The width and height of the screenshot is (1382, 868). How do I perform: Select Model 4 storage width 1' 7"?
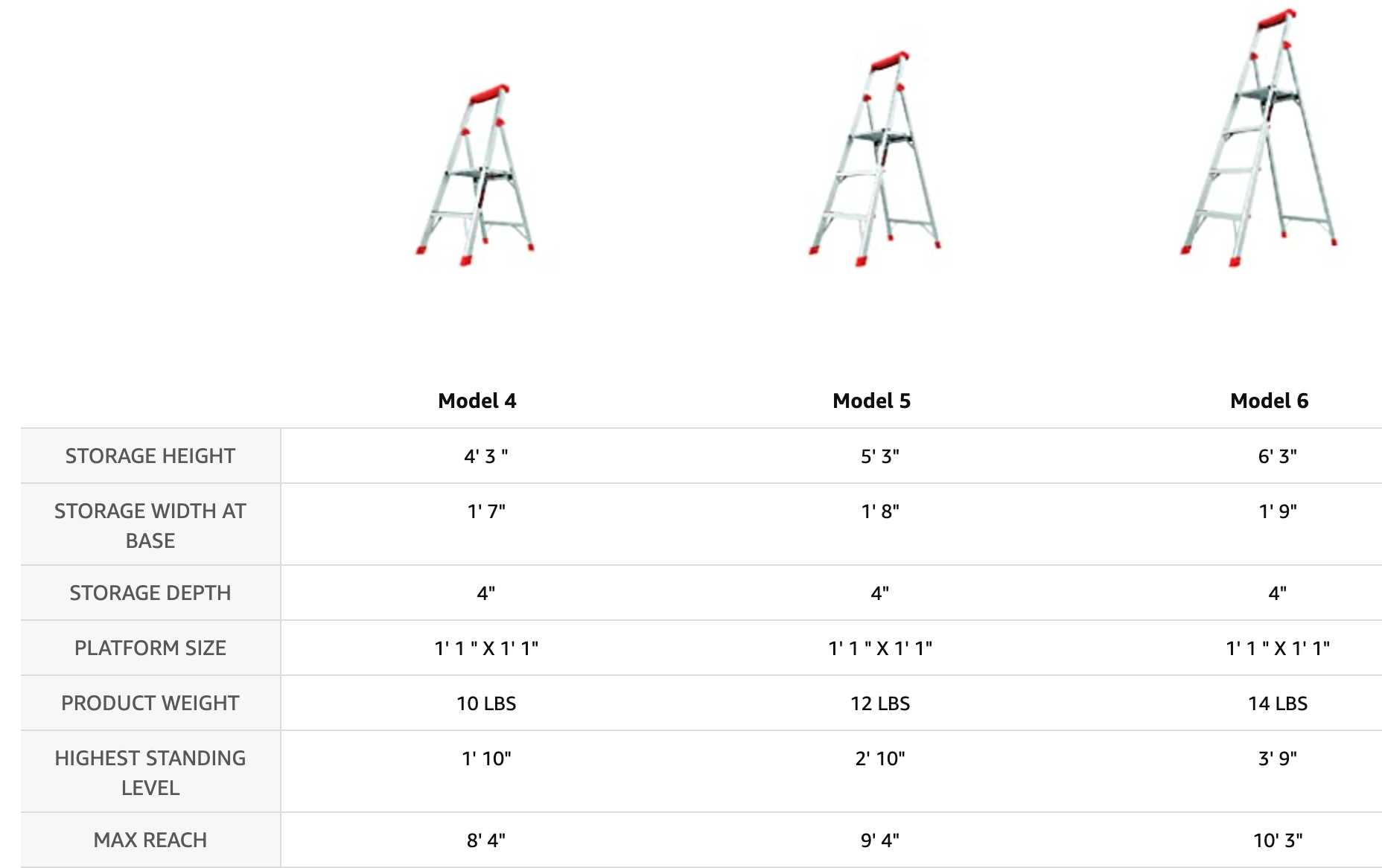coord(486,511)
